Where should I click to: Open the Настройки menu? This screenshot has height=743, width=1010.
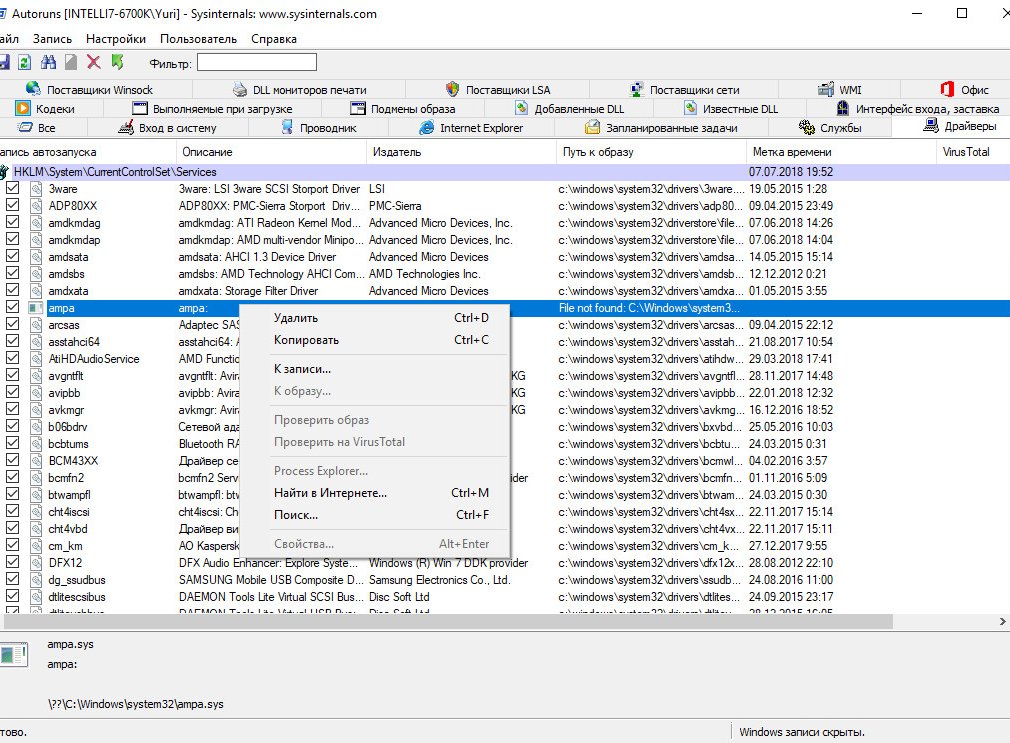pos(116,39)
